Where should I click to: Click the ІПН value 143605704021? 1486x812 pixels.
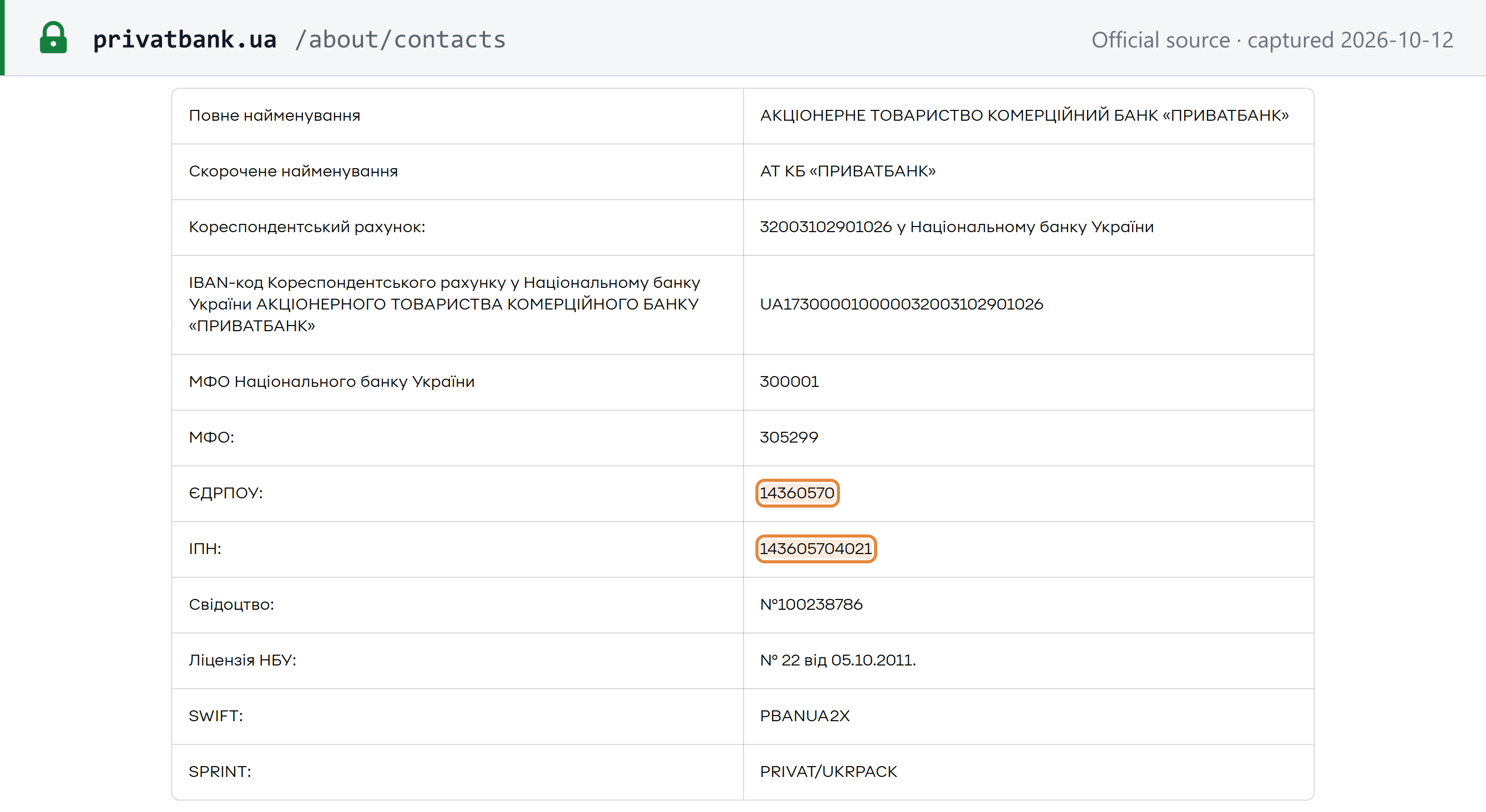816,549
